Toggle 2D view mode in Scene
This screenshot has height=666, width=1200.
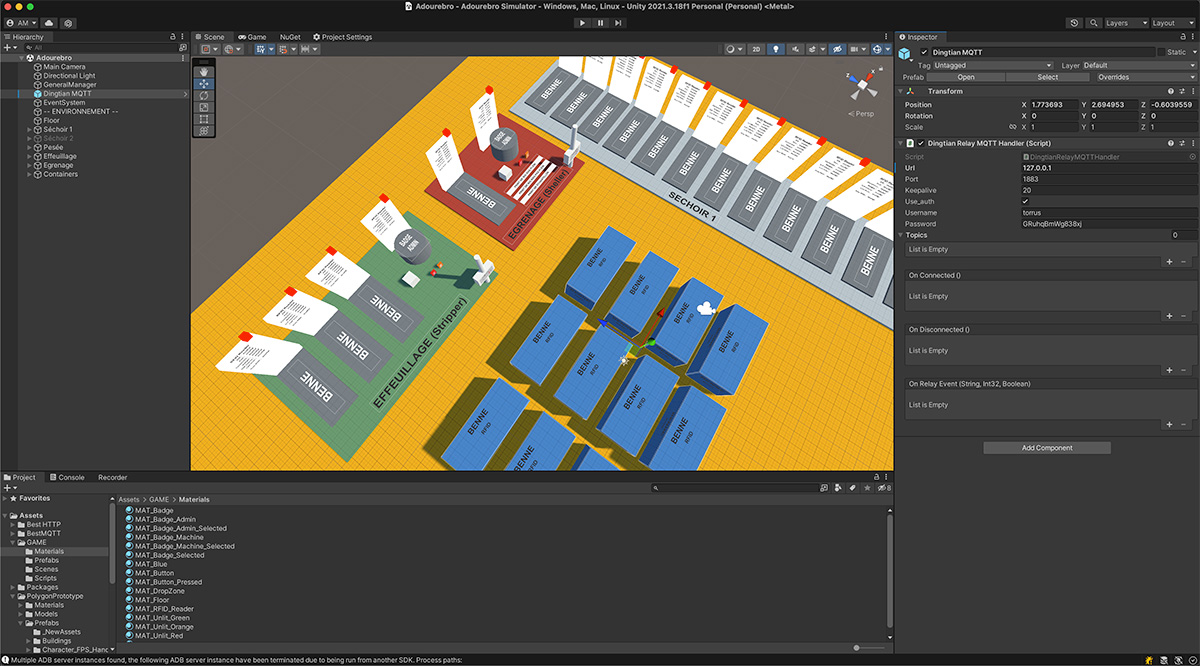pos(756,48)
